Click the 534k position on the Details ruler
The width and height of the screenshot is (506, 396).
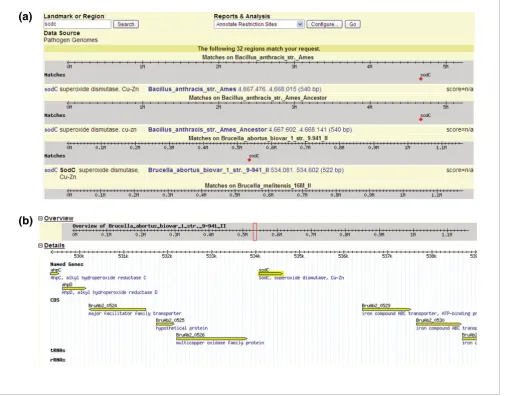255,256
